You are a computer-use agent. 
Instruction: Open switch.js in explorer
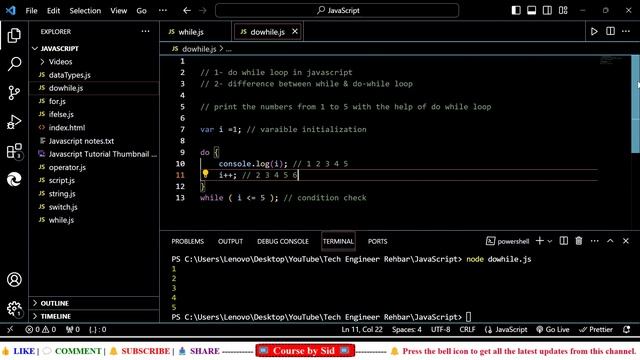tap(63, 207)
